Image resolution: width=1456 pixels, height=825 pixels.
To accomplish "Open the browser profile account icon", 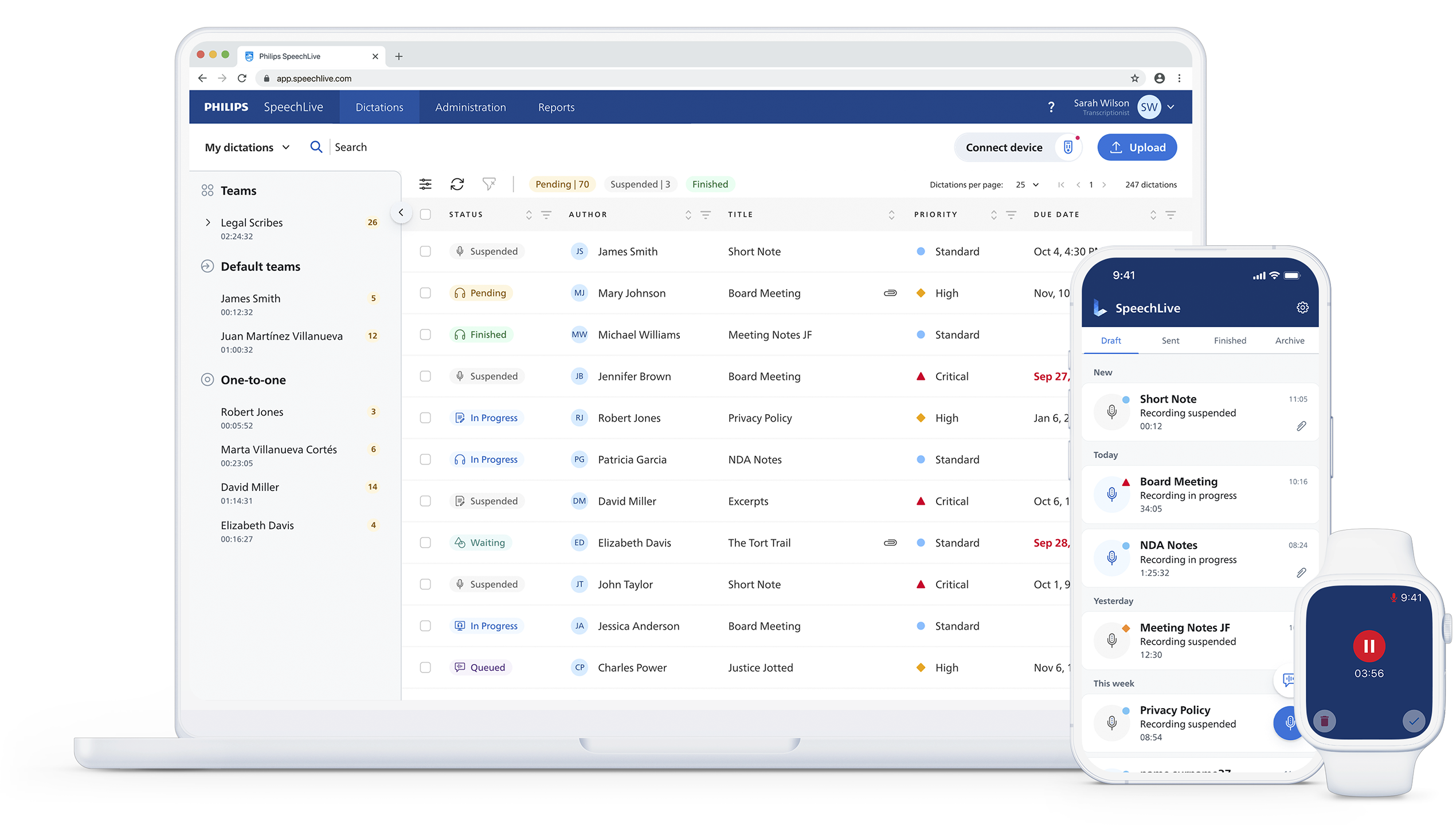I will tap(1159, 78).
